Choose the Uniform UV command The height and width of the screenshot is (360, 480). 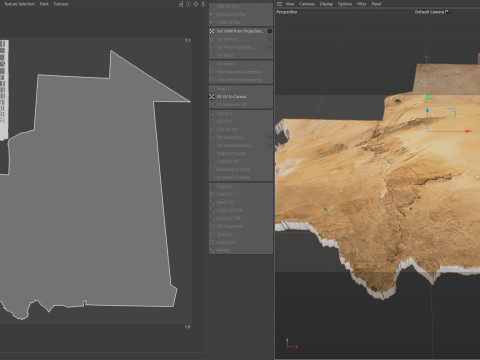(x=240, y=161)
